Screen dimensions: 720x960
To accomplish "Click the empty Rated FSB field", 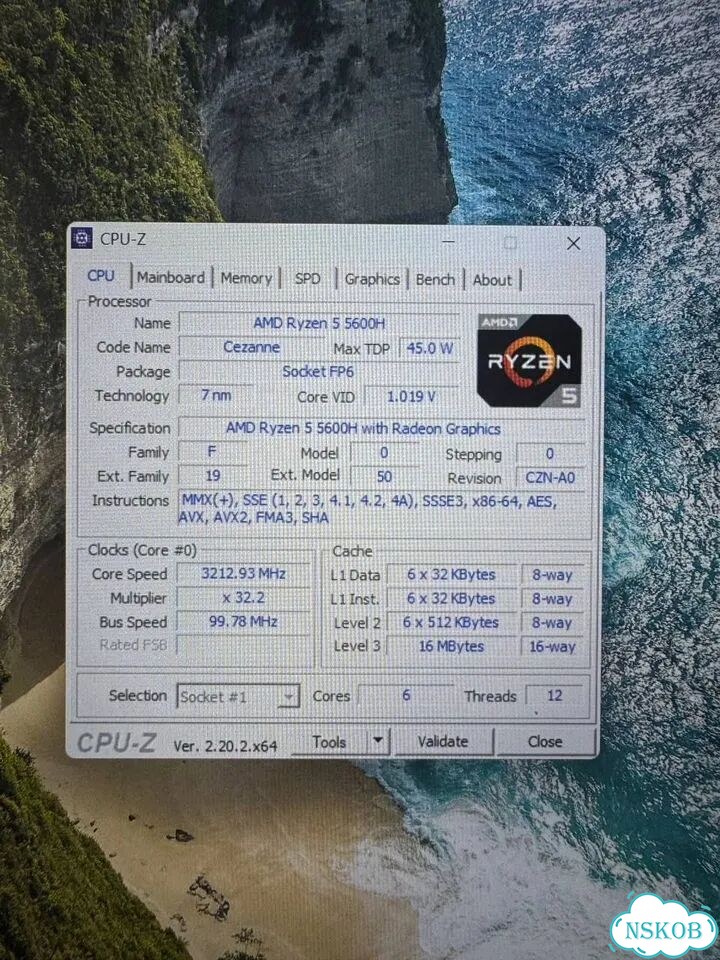I will point(244,645).
